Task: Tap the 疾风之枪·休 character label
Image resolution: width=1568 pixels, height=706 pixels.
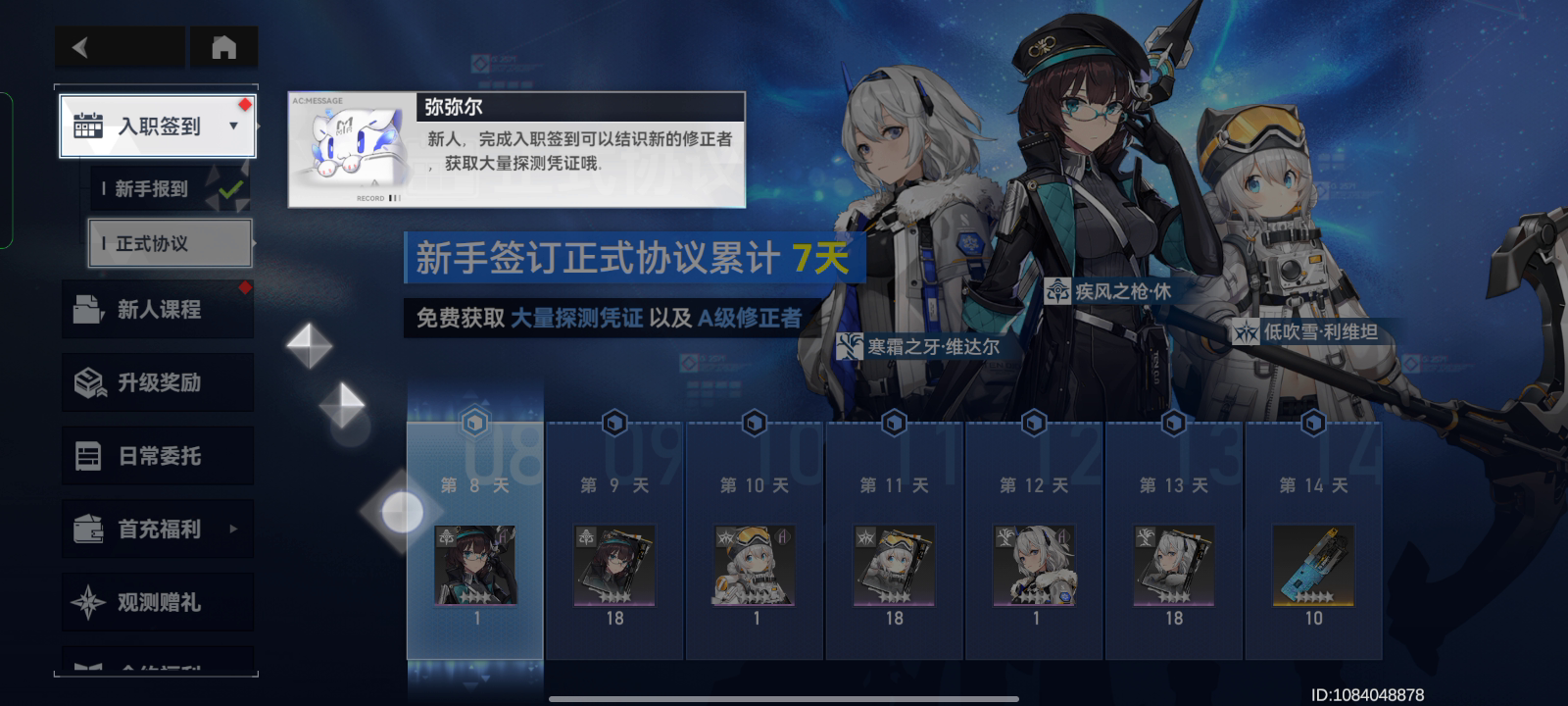Action: point(1108,291)
